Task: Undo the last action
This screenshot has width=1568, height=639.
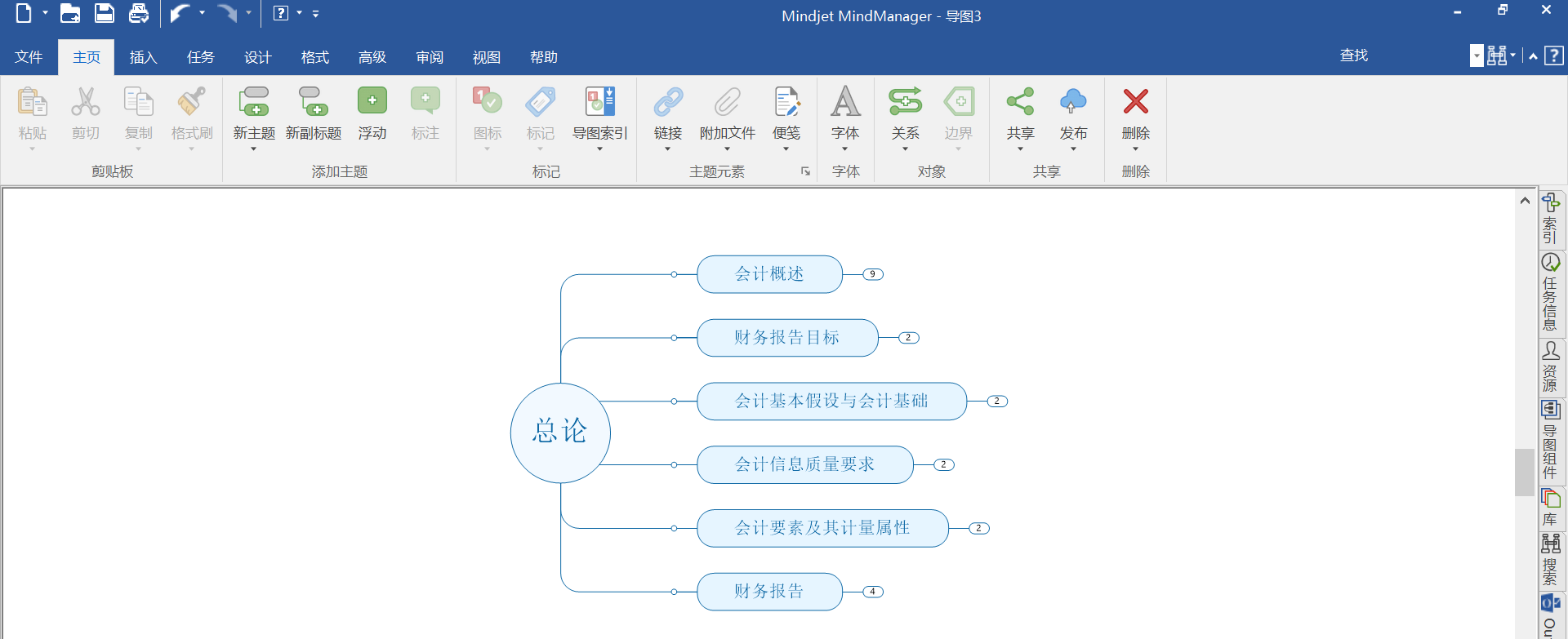Action: [x=180, y=13]
